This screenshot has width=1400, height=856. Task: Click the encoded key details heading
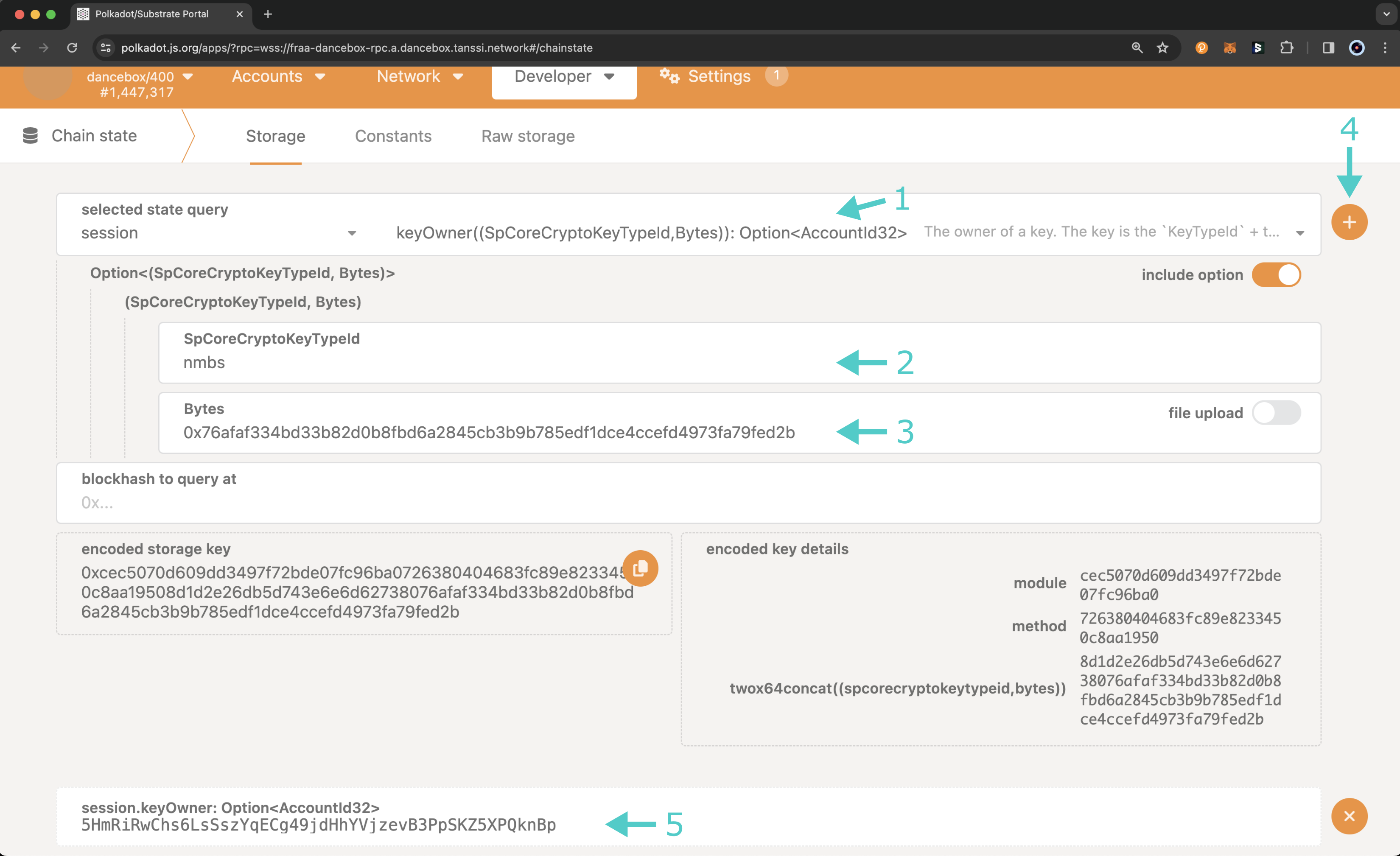tap(777, 549)
